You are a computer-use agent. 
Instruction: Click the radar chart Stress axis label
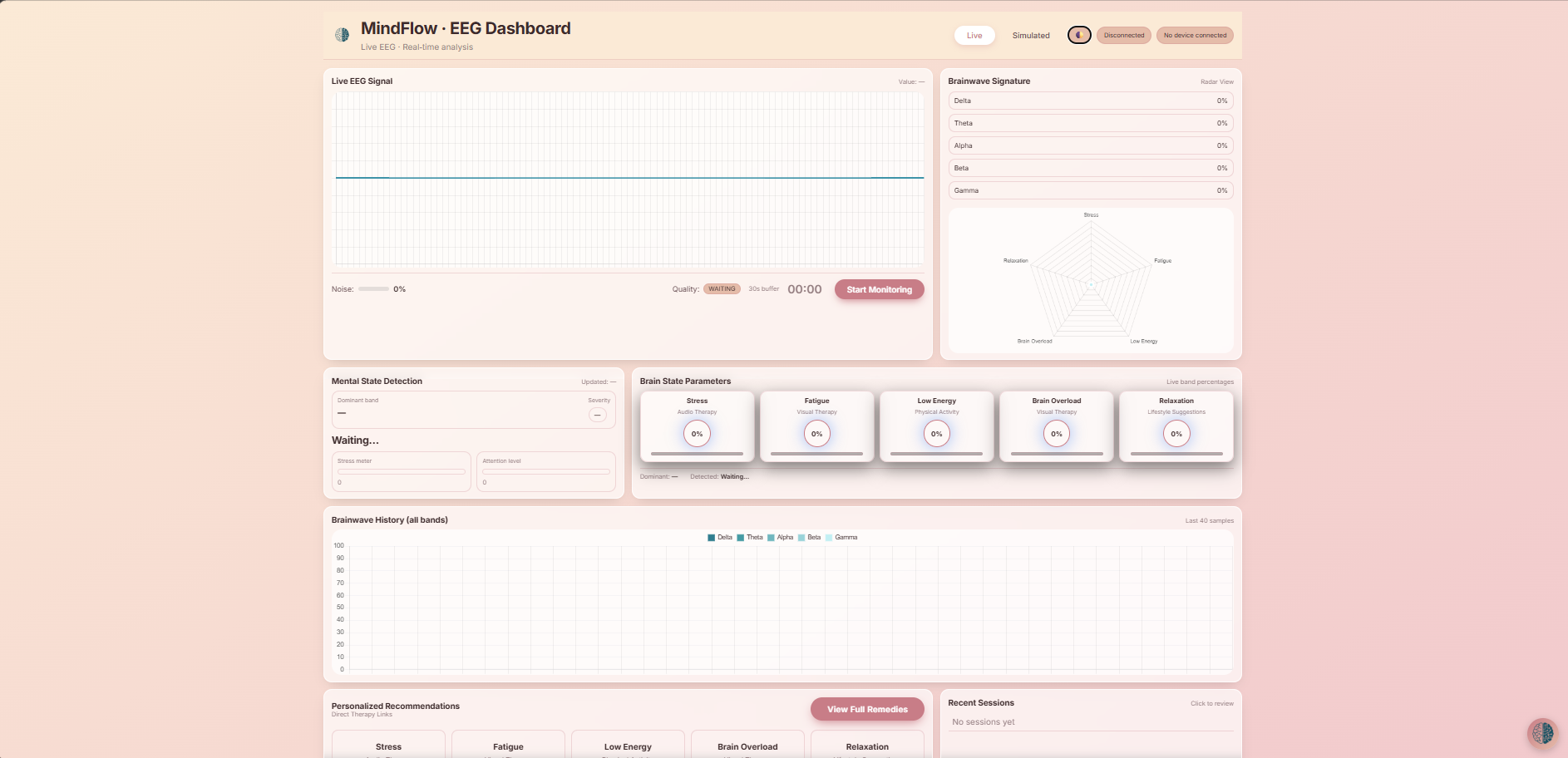click(x=1091, y=215)
